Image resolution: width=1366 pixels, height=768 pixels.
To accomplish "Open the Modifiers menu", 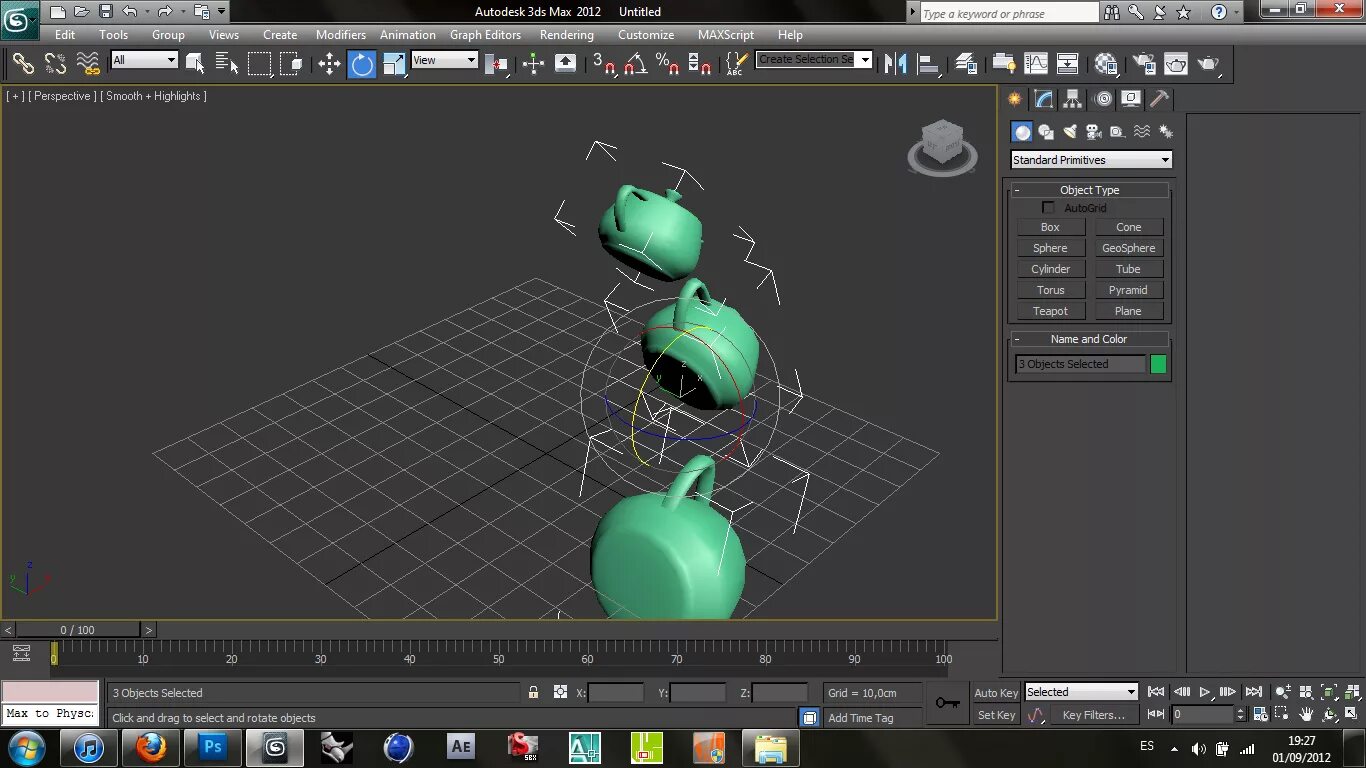I will pos(340,34).
